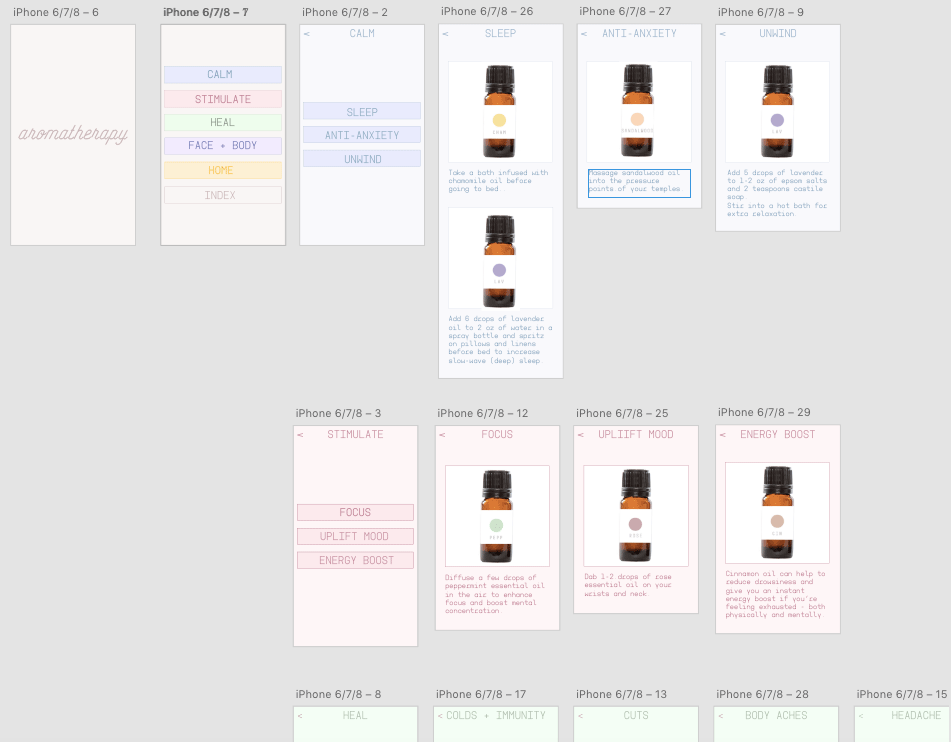Viewport: 951px width, 742px height.
Task: Click the yellow circle on the chamomile bottle
Action: click(499, 122)
